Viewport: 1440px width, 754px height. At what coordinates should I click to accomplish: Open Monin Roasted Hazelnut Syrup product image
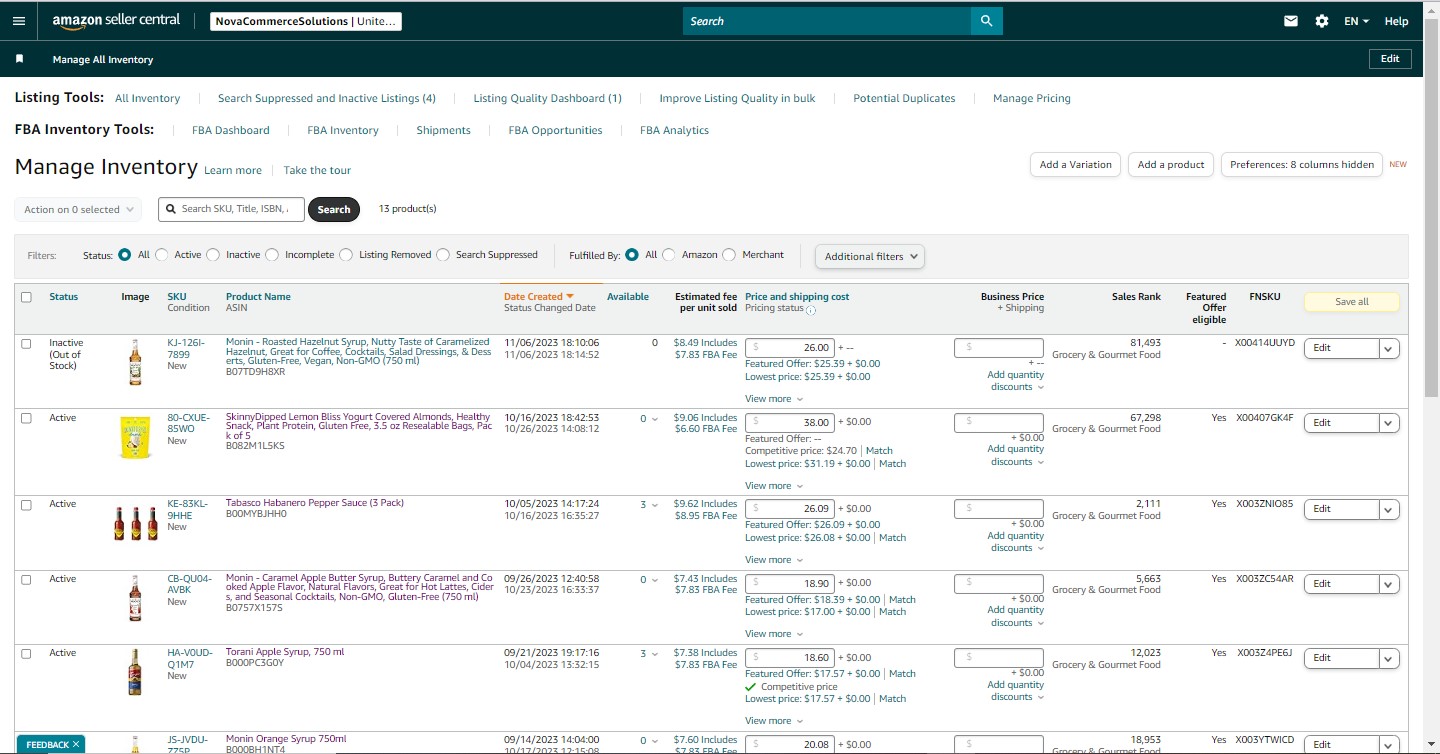tap(135, 362)
